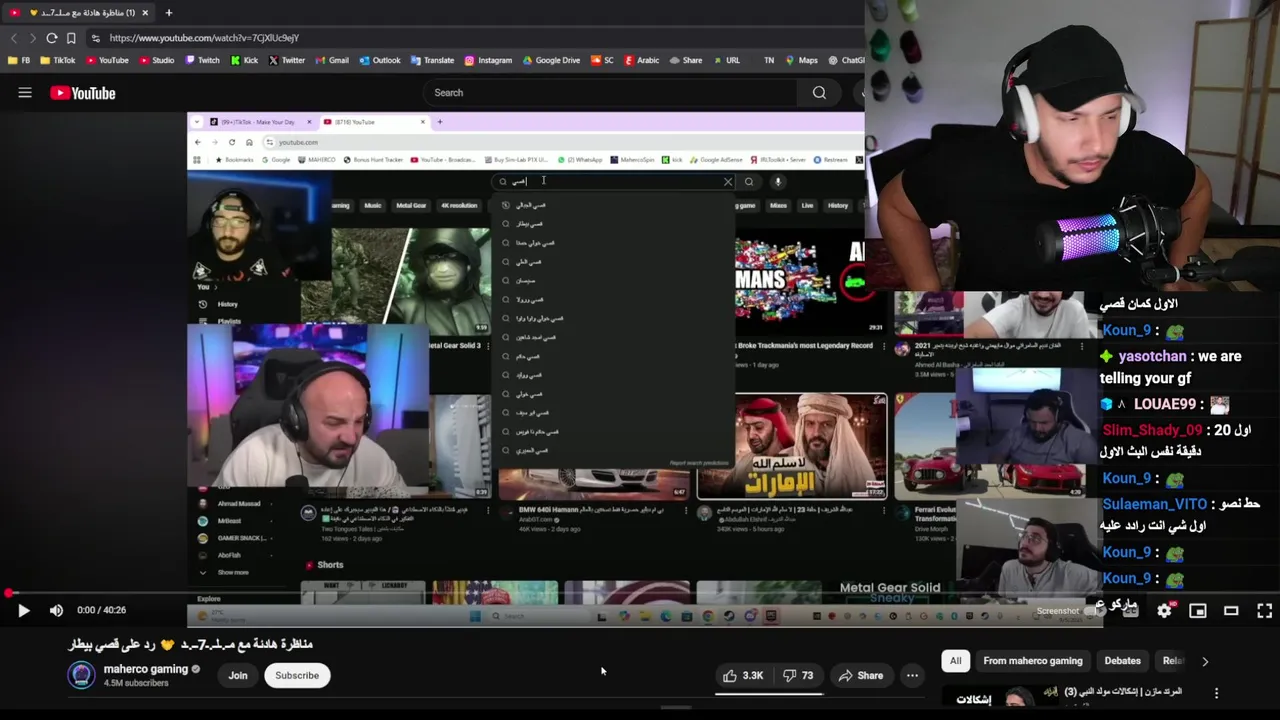Toggle theater mode on the player
The image size is (1280, 720).
[x=1231, y=610]
